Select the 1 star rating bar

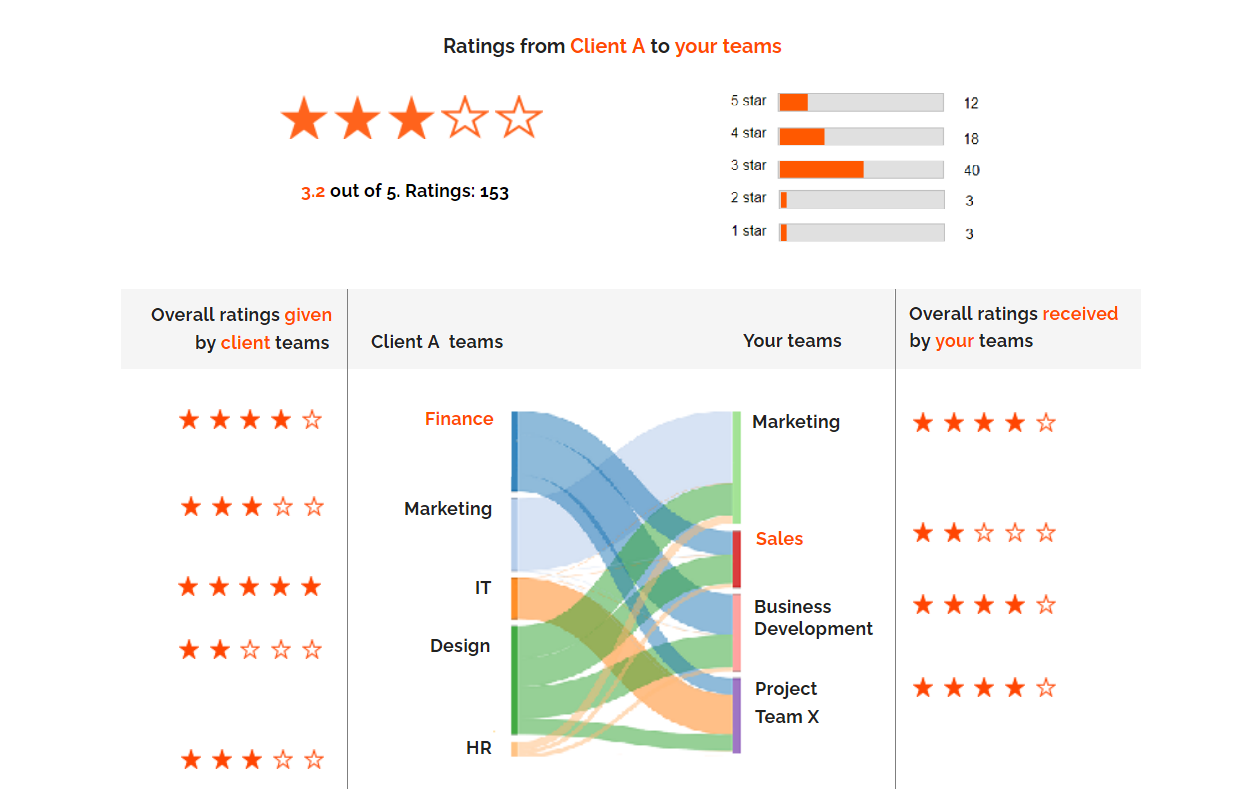(861, 232)
